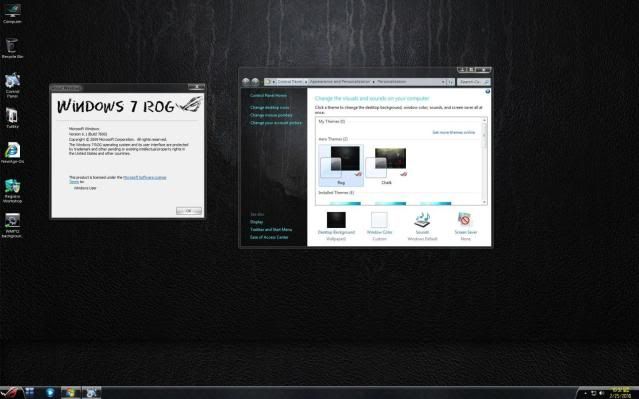Expand breadcrumb arrow after Control Panel
This screenshot has height=399, width=639.
(x=306, y=82)
